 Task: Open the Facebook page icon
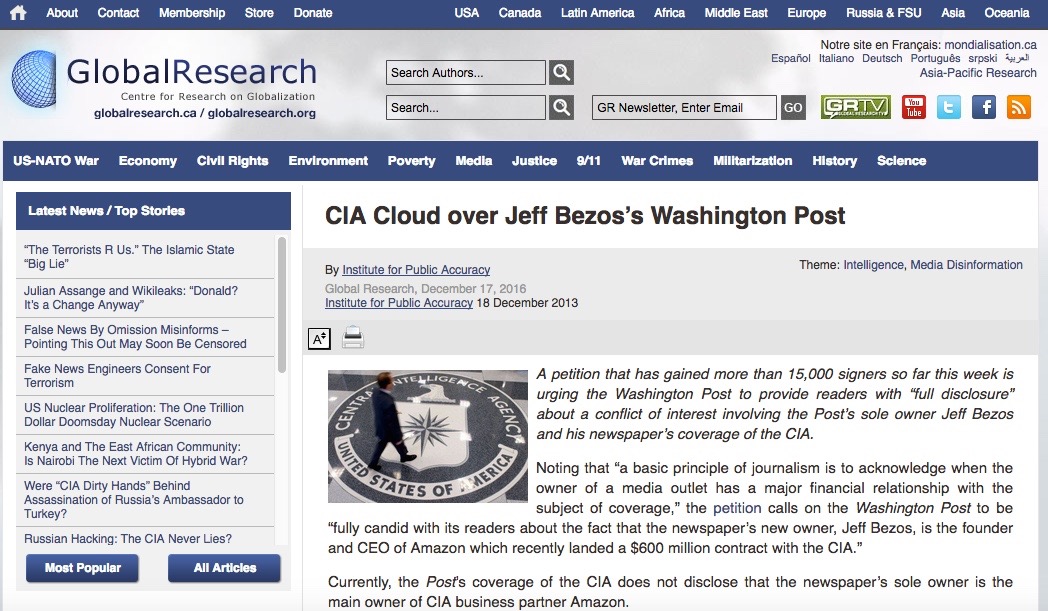pos(984,107)
